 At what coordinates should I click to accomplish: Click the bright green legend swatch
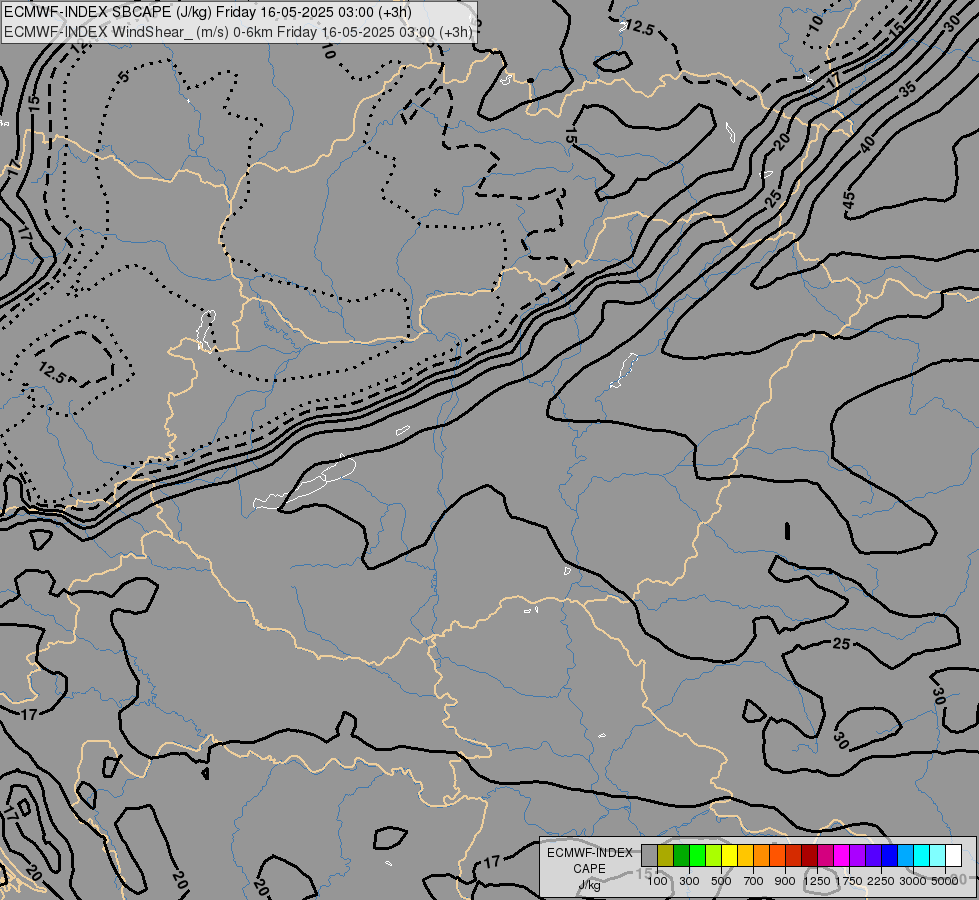697,855
